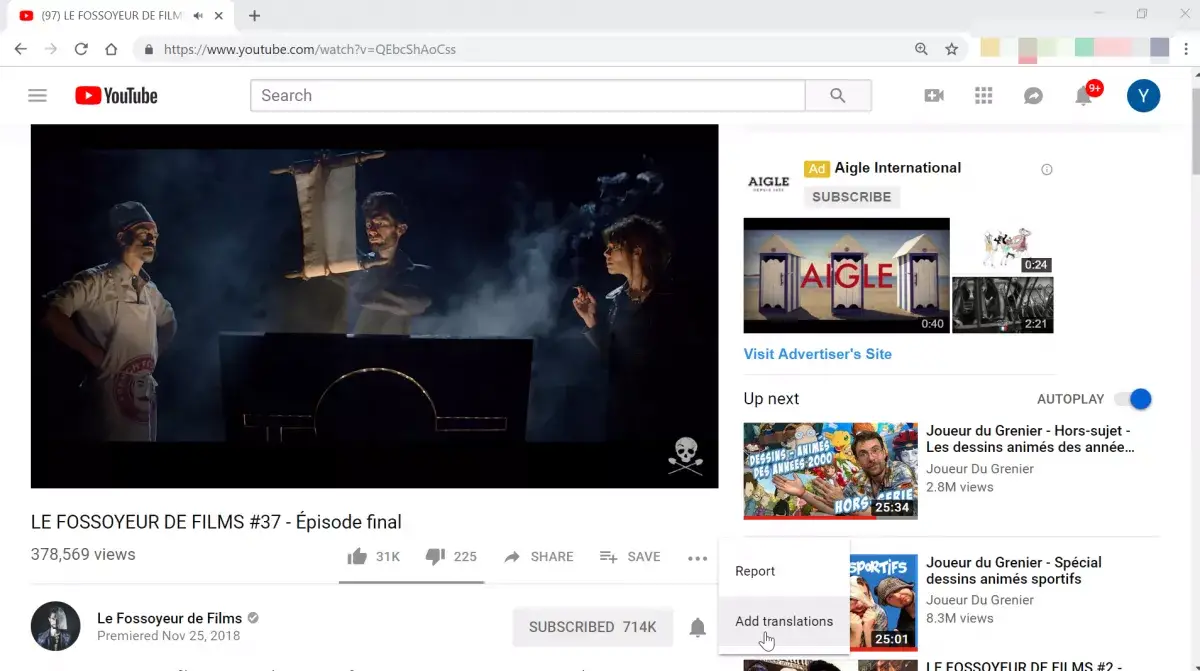Open the ad thumbnail lasting 2:21

1003,305
